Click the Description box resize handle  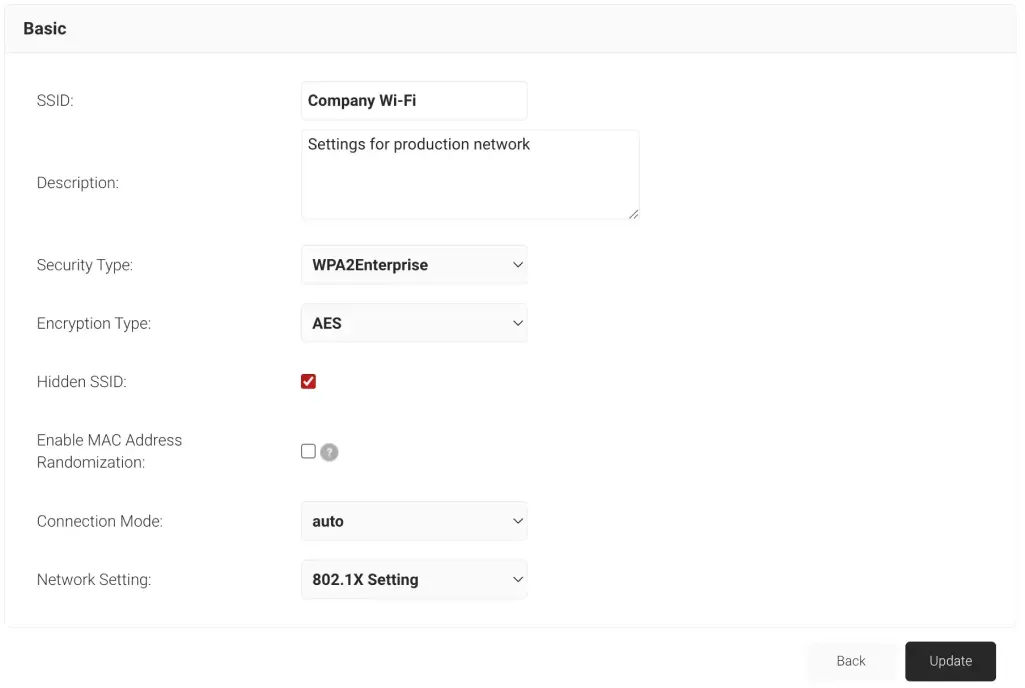[633, 213]
